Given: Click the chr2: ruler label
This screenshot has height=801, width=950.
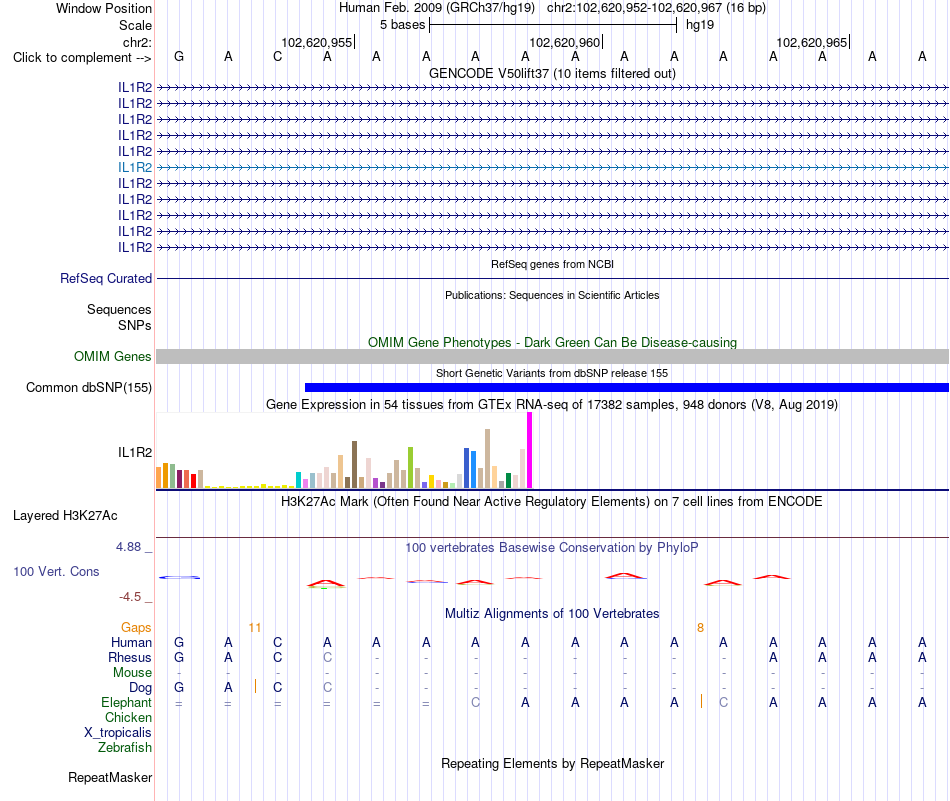Looking at the screenshot, I should tap(137, 42).
